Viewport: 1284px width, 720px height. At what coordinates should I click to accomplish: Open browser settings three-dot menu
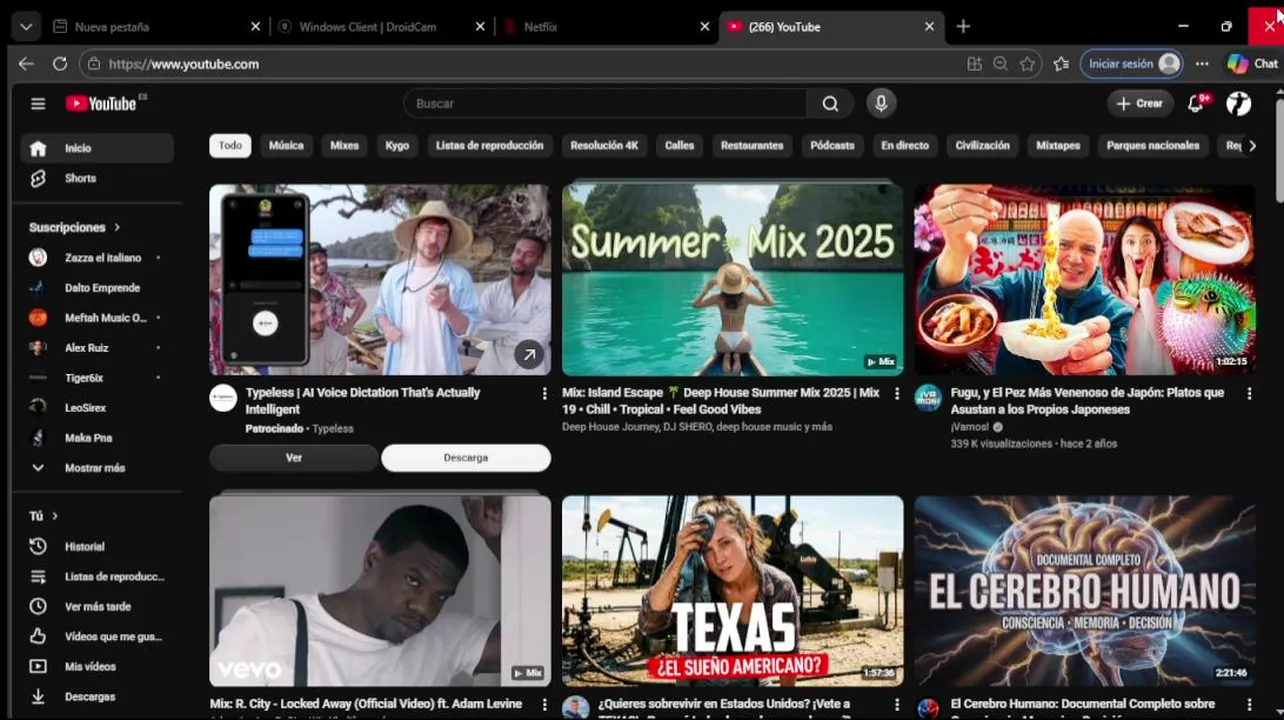tap(1202, 63)
